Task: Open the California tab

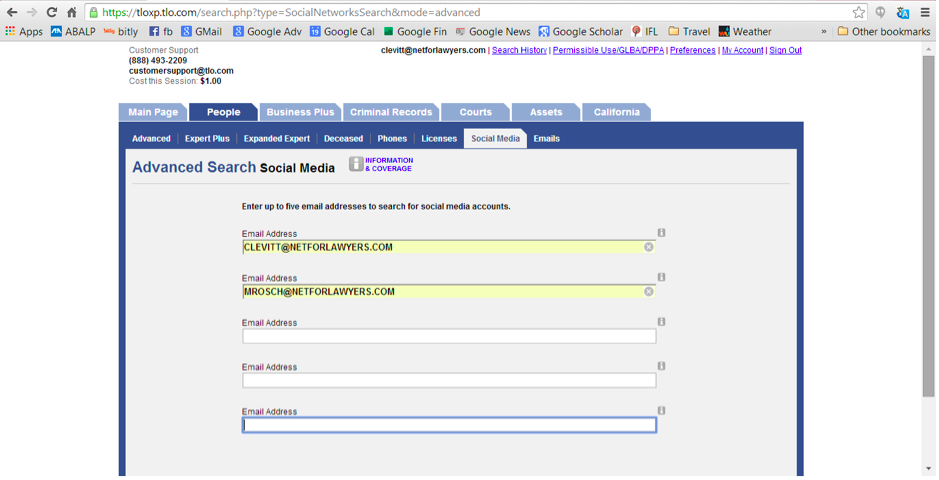Action: coord(616,112)
